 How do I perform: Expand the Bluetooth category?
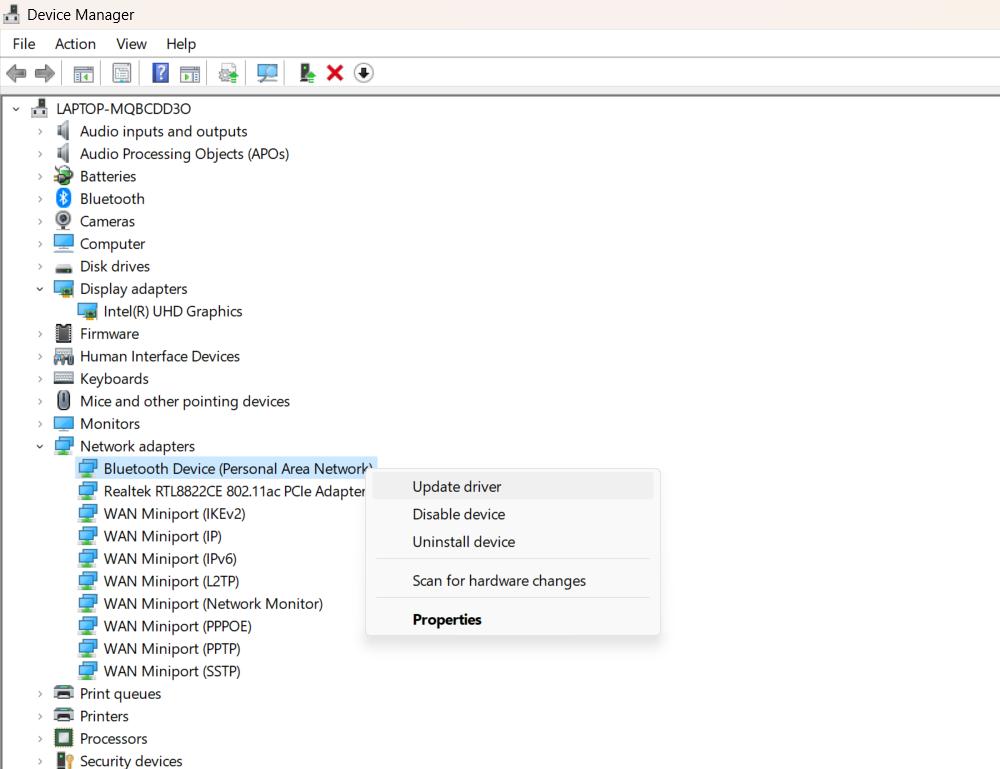(40, 198)
